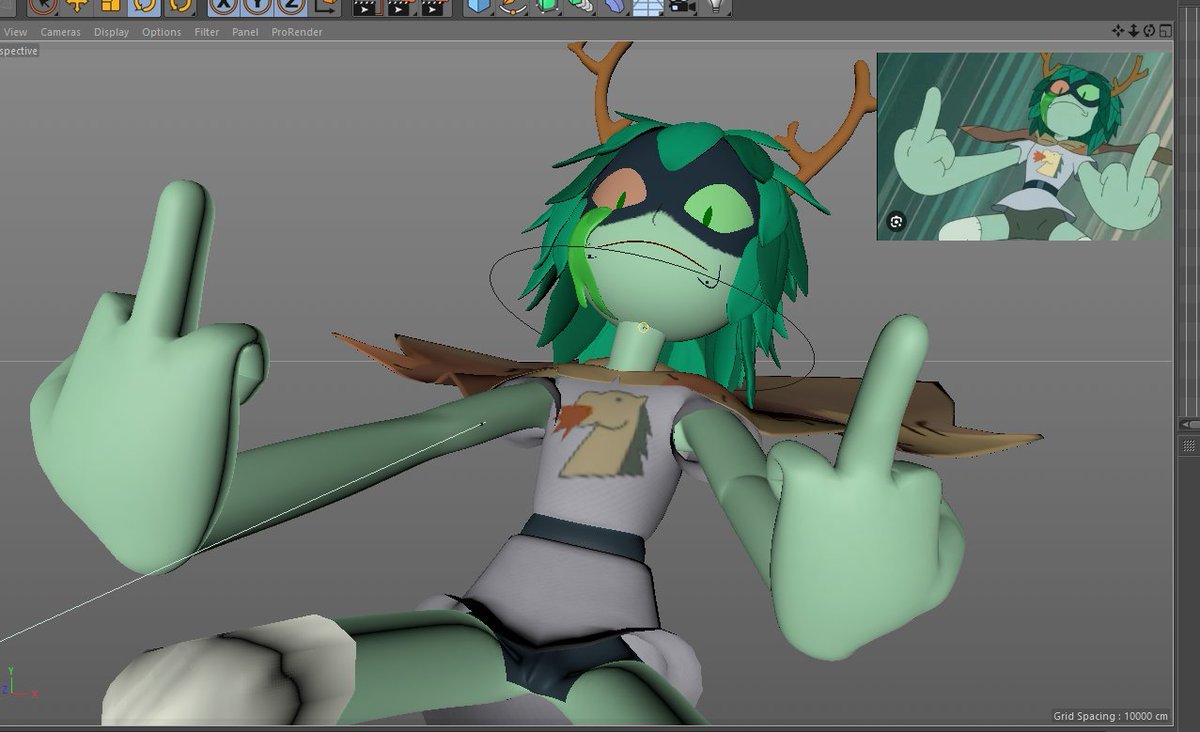The width and height of the screenshot is (1200, 732).
Task: Click the viewport dolly zoom icon
Action: pyautogui.click(x=1133, y=31)
